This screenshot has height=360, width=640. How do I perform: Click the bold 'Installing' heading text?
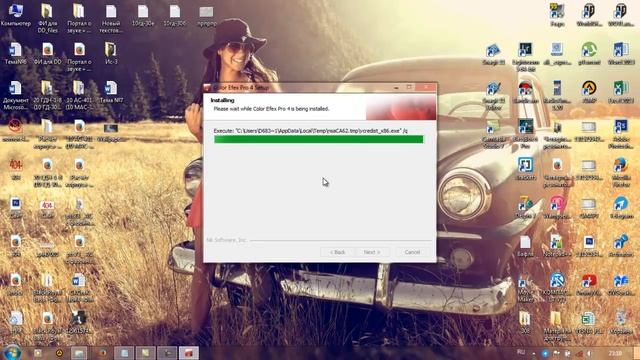tap(222, 100)
